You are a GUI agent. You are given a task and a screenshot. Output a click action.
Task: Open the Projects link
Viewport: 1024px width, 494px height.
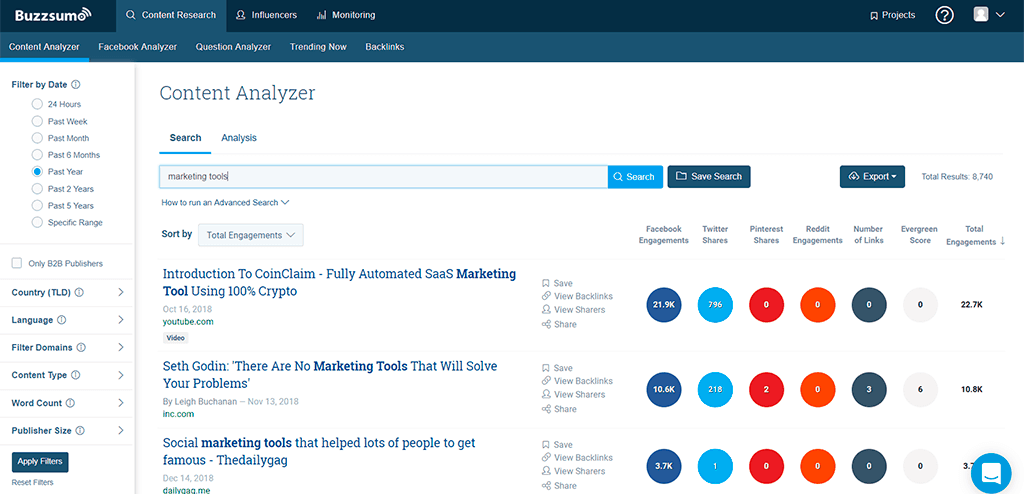point(893,15)
